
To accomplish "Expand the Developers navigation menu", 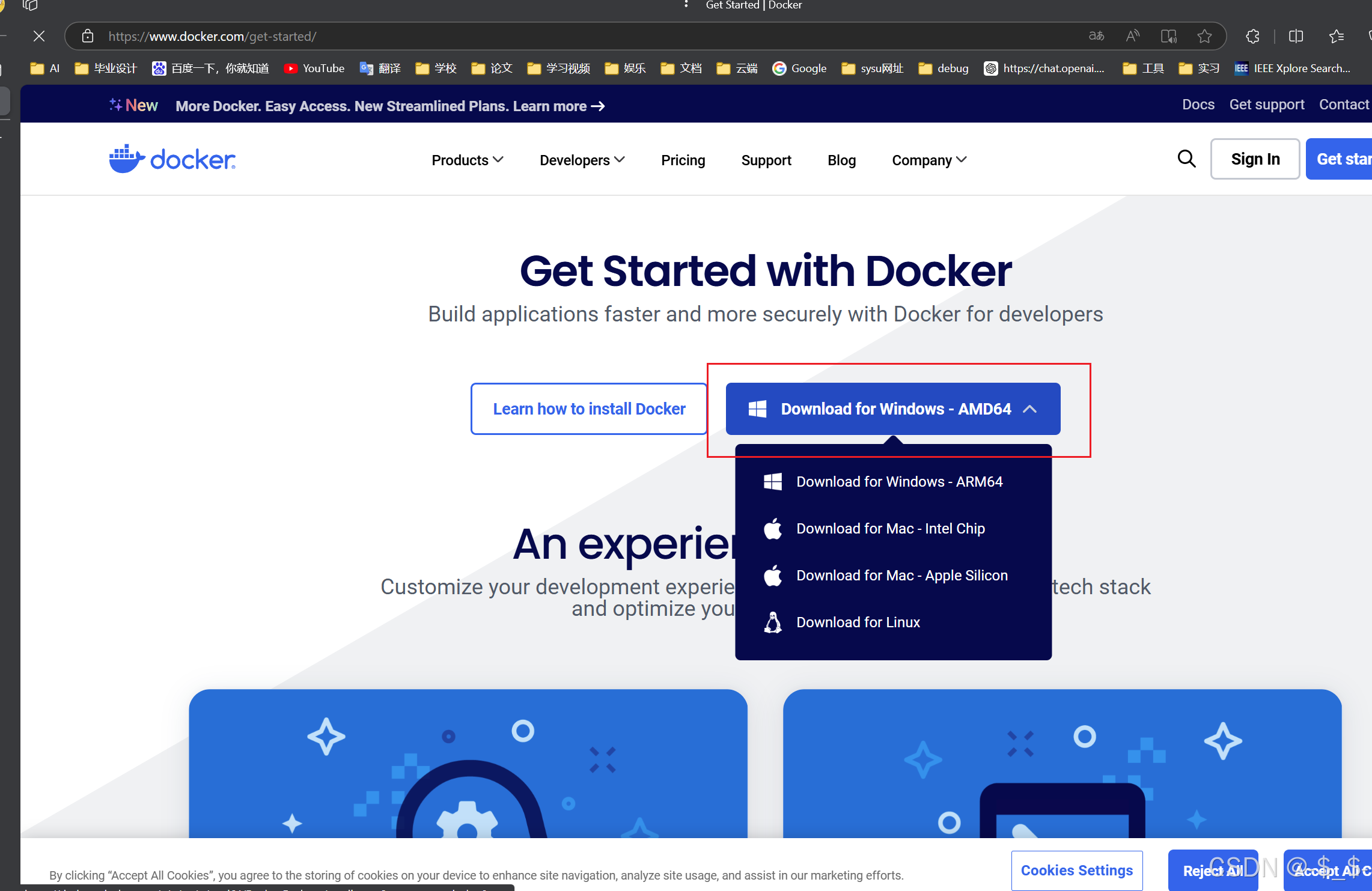I will 582,160.
